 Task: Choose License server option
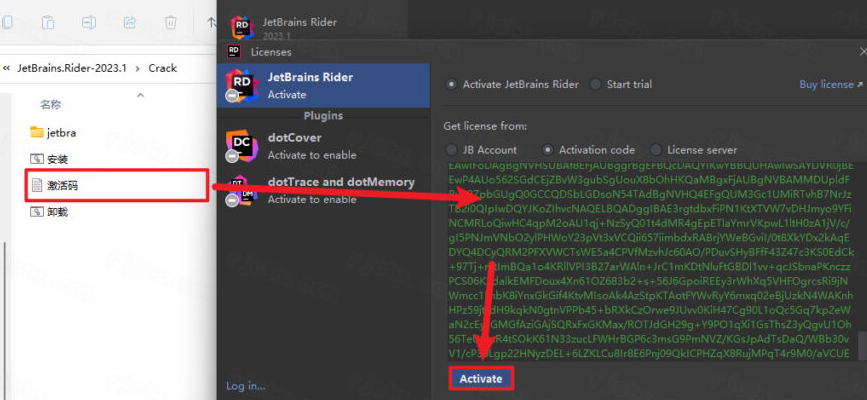coord(656,150)
